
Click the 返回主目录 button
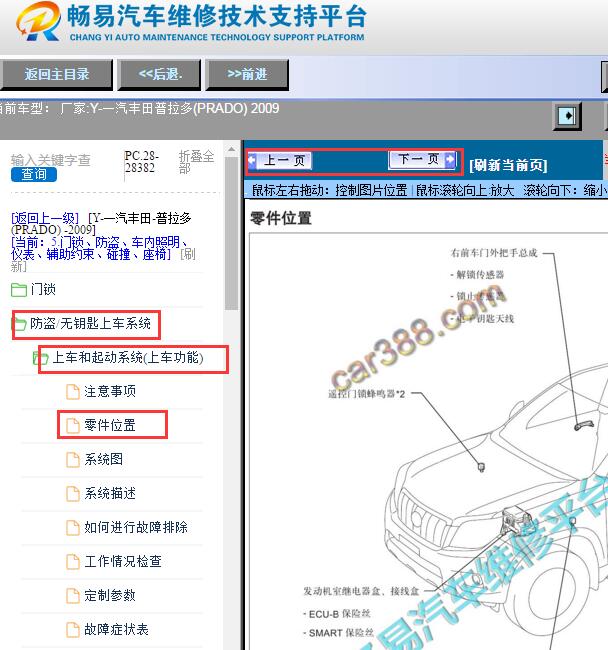point(56,75)
